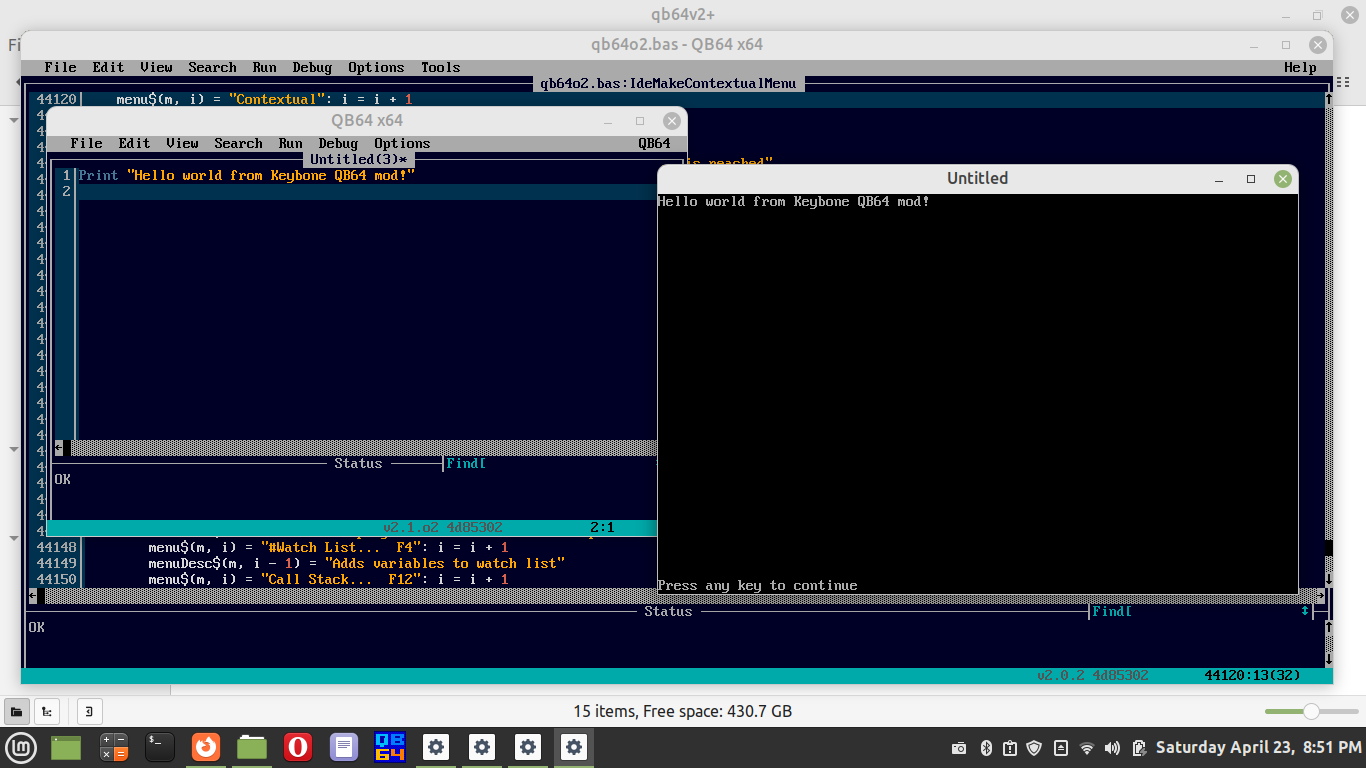
Task: Open the Linux Mint start menu
Action: tap(21, 747)
